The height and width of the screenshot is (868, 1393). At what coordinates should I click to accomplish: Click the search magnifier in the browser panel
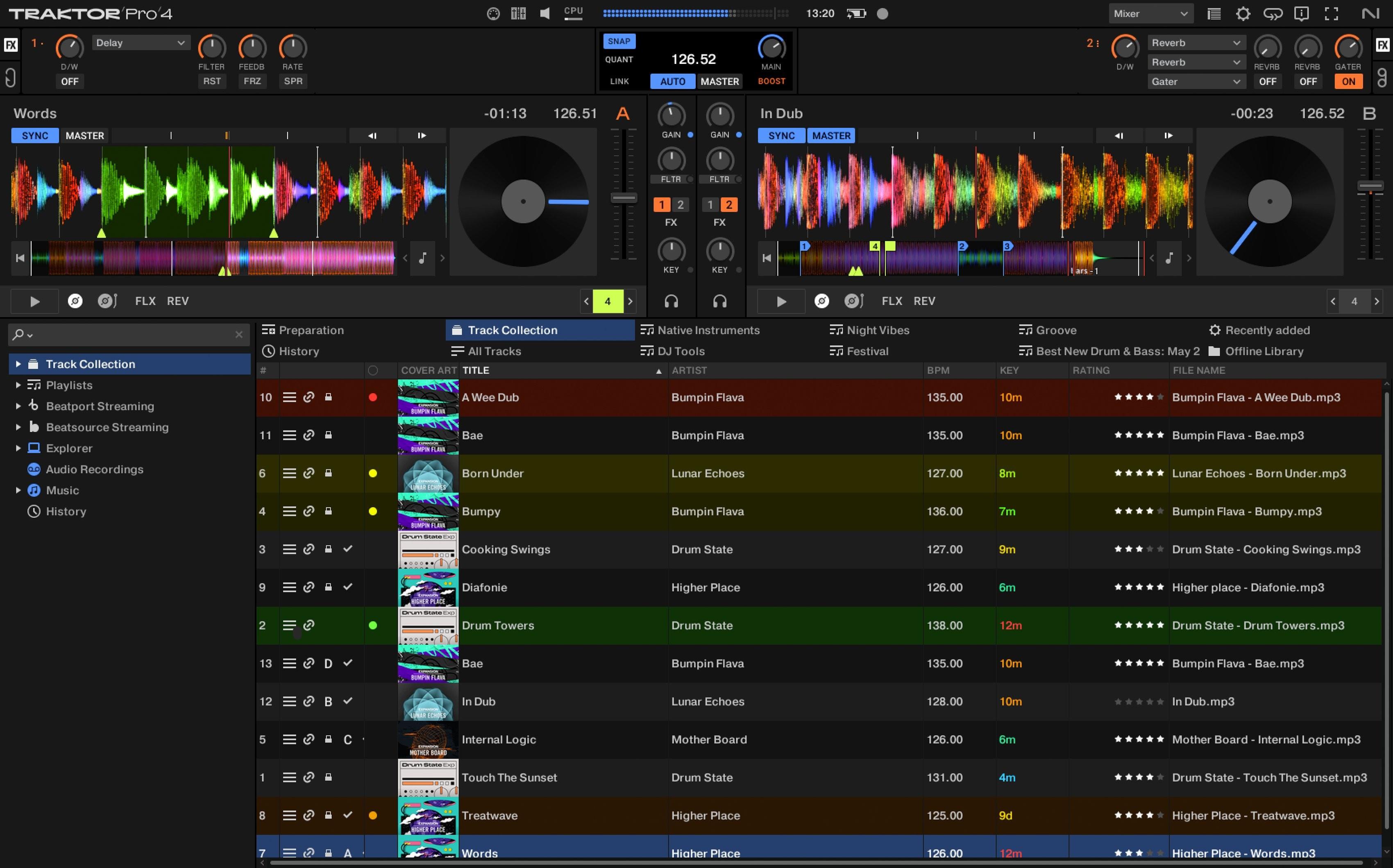19,334
